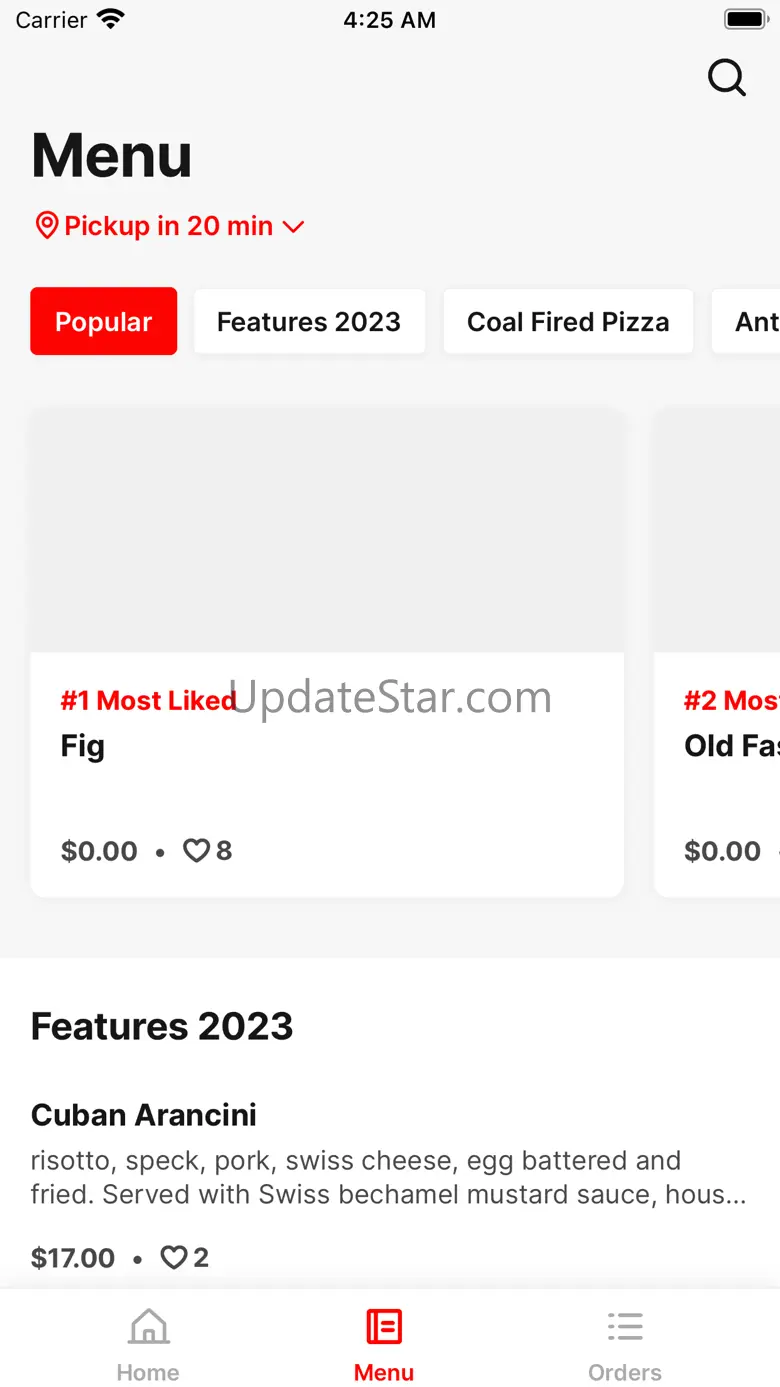The height and width of the screenshot is (1387, 780).
Task: Open the Fig item image placeholder
Action: point(327,531)
